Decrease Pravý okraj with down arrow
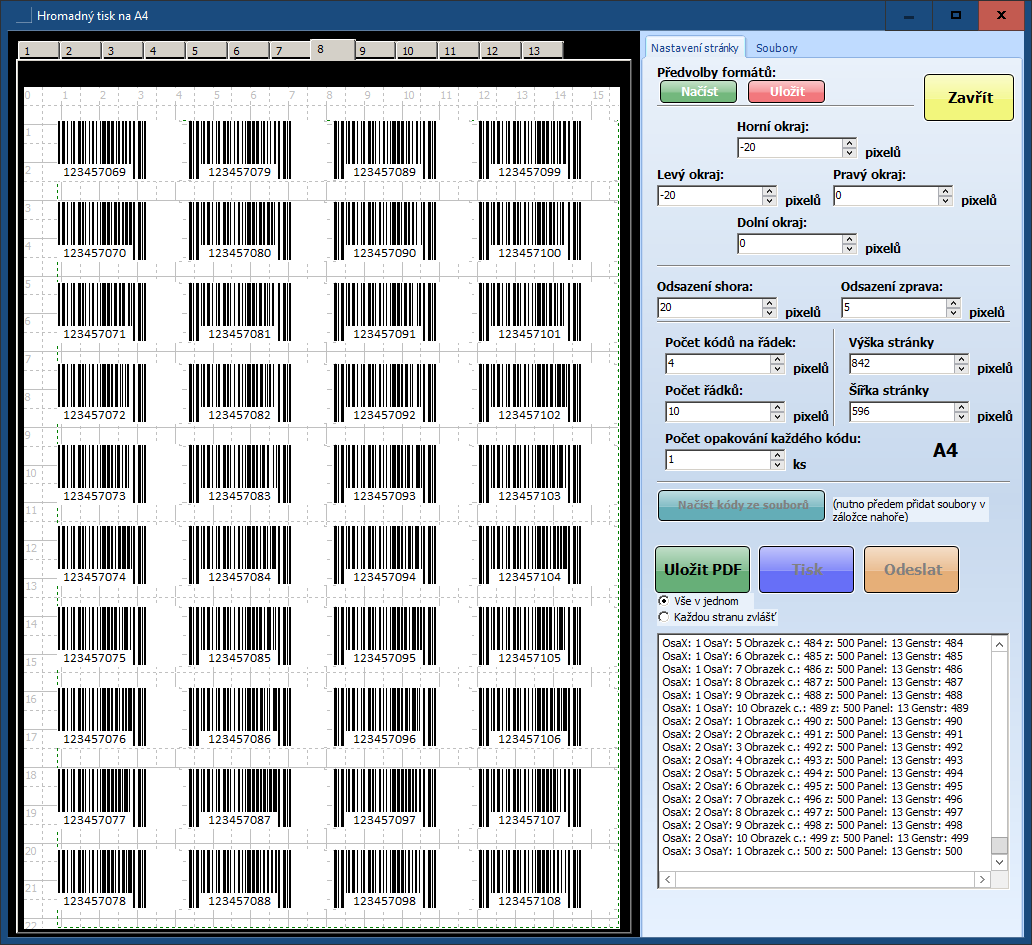Image resolution: width=1032 pixels, height=945 pixels. click(946, 201)
